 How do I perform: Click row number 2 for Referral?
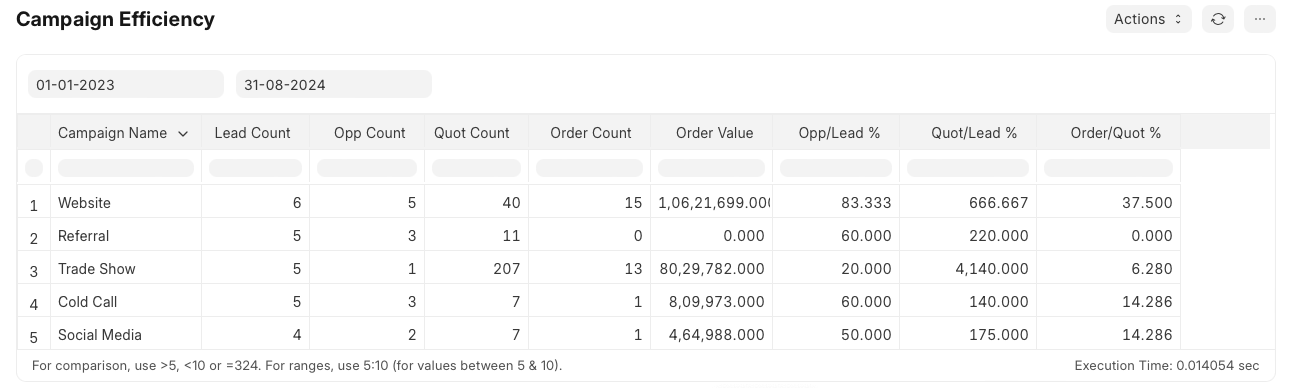[x=34, y=238]
